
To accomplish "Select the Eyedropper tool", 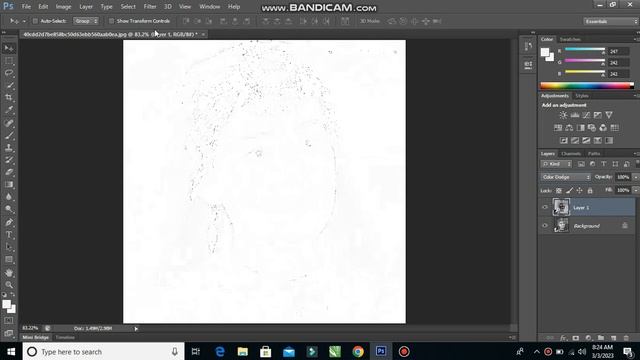I will (x=9, y=110).
